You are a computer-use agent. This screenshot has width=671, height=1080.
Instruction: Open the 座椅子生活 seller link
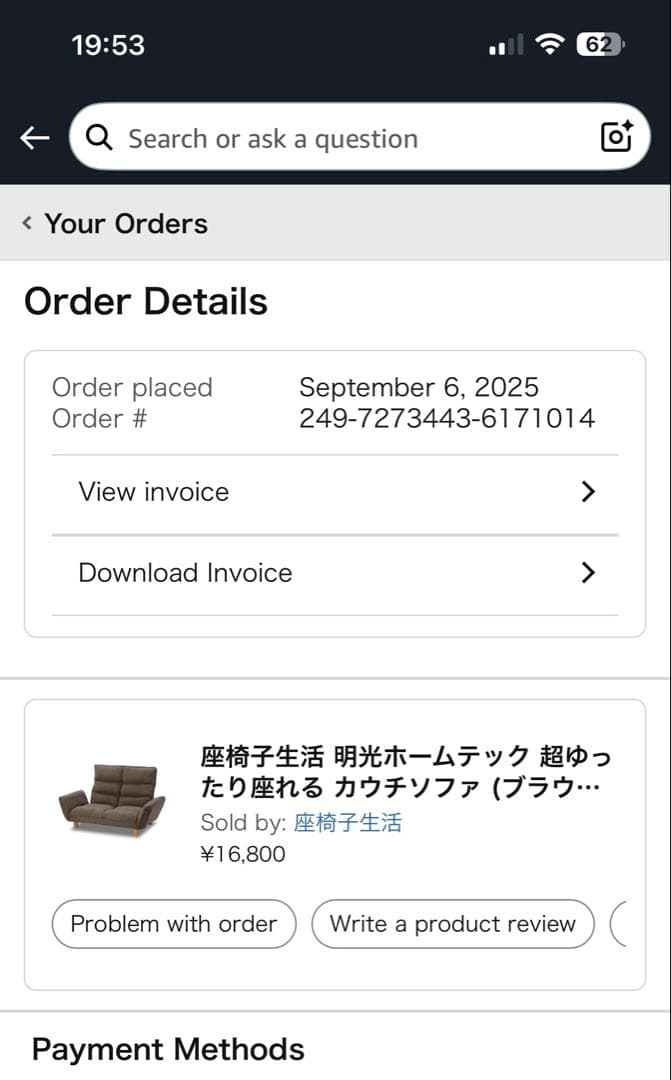(348, 823)
